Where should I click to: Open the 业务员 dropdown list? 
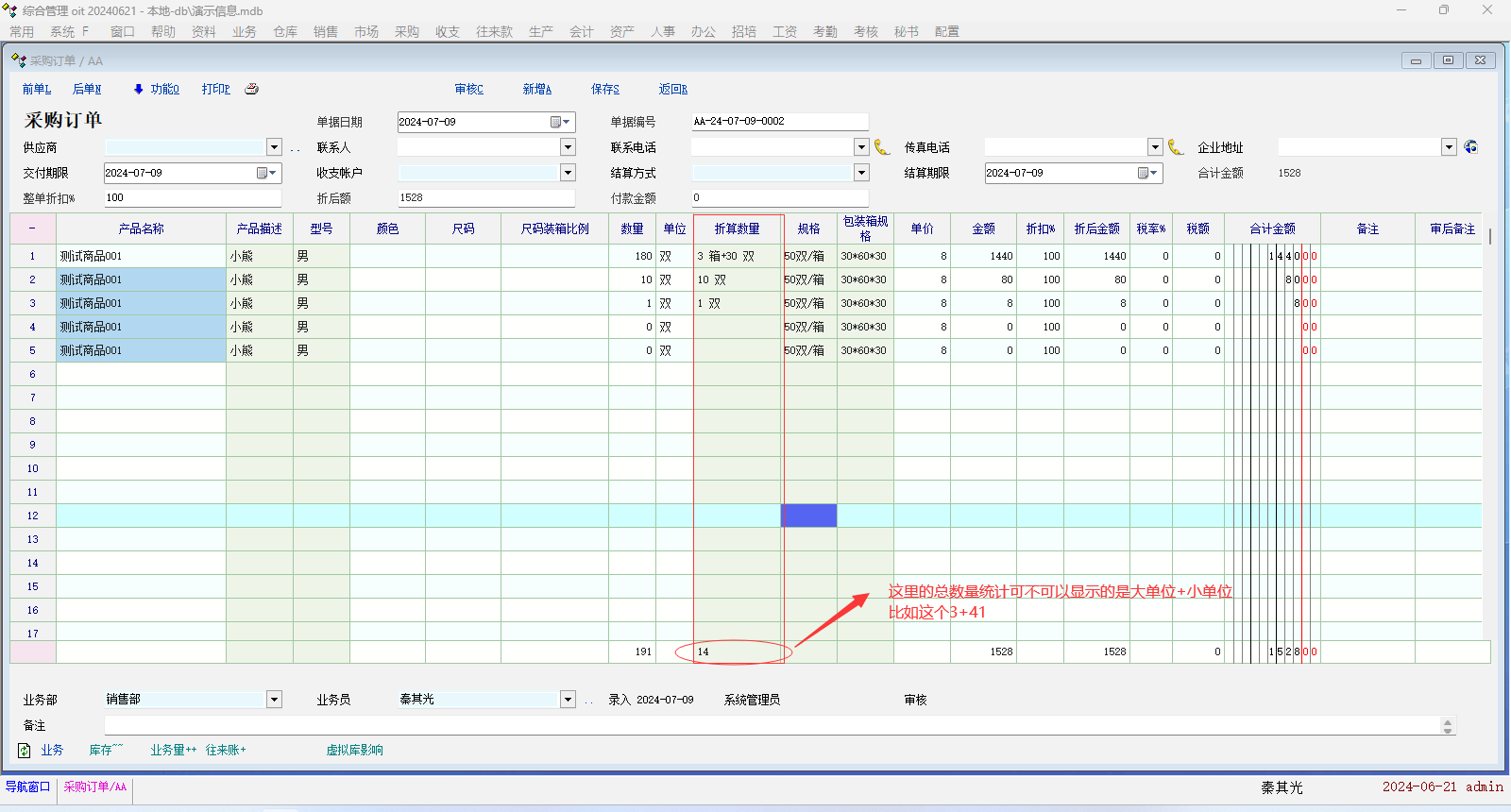pos(568,700)
